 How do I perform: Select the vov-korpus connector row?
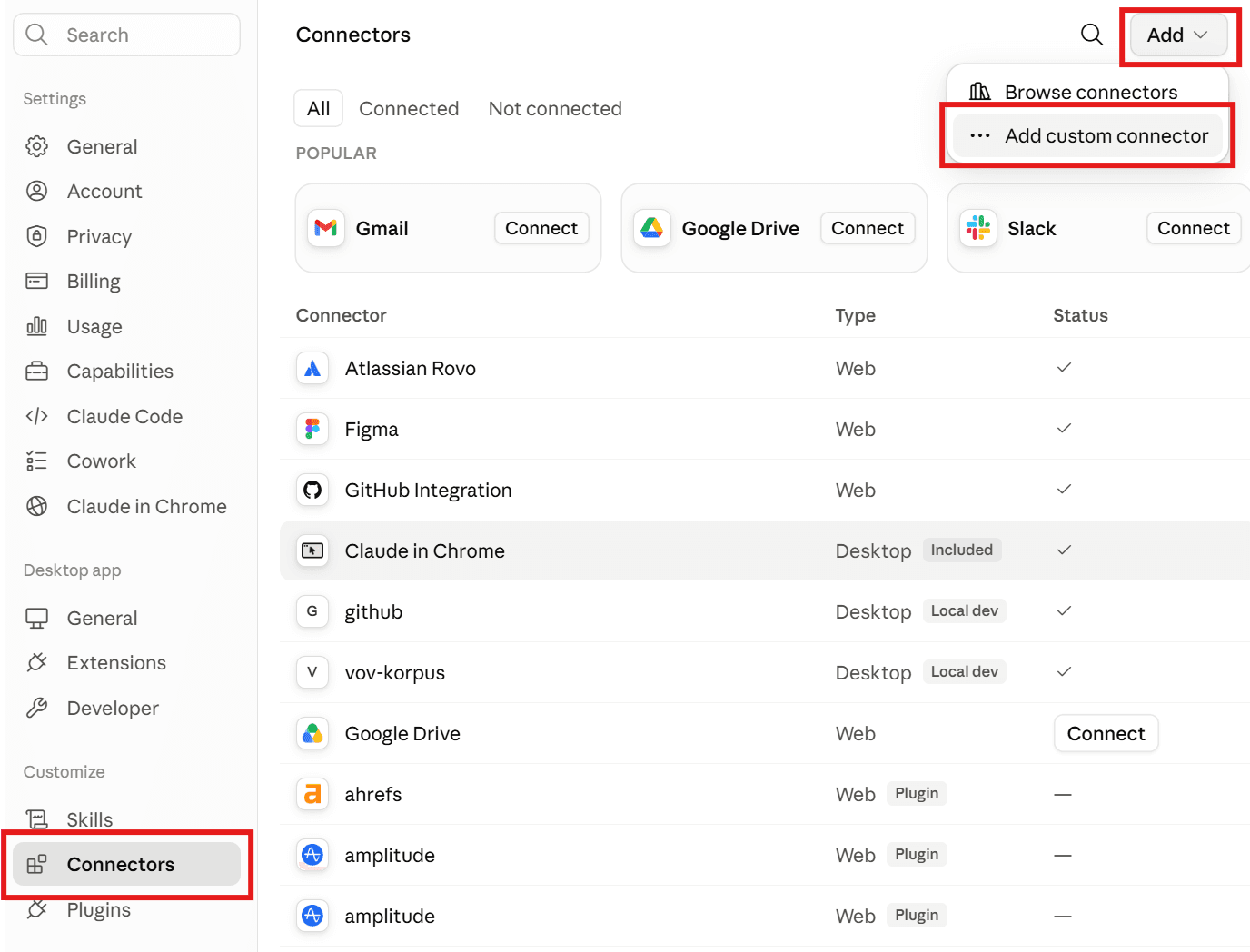(x=765, y=672)
